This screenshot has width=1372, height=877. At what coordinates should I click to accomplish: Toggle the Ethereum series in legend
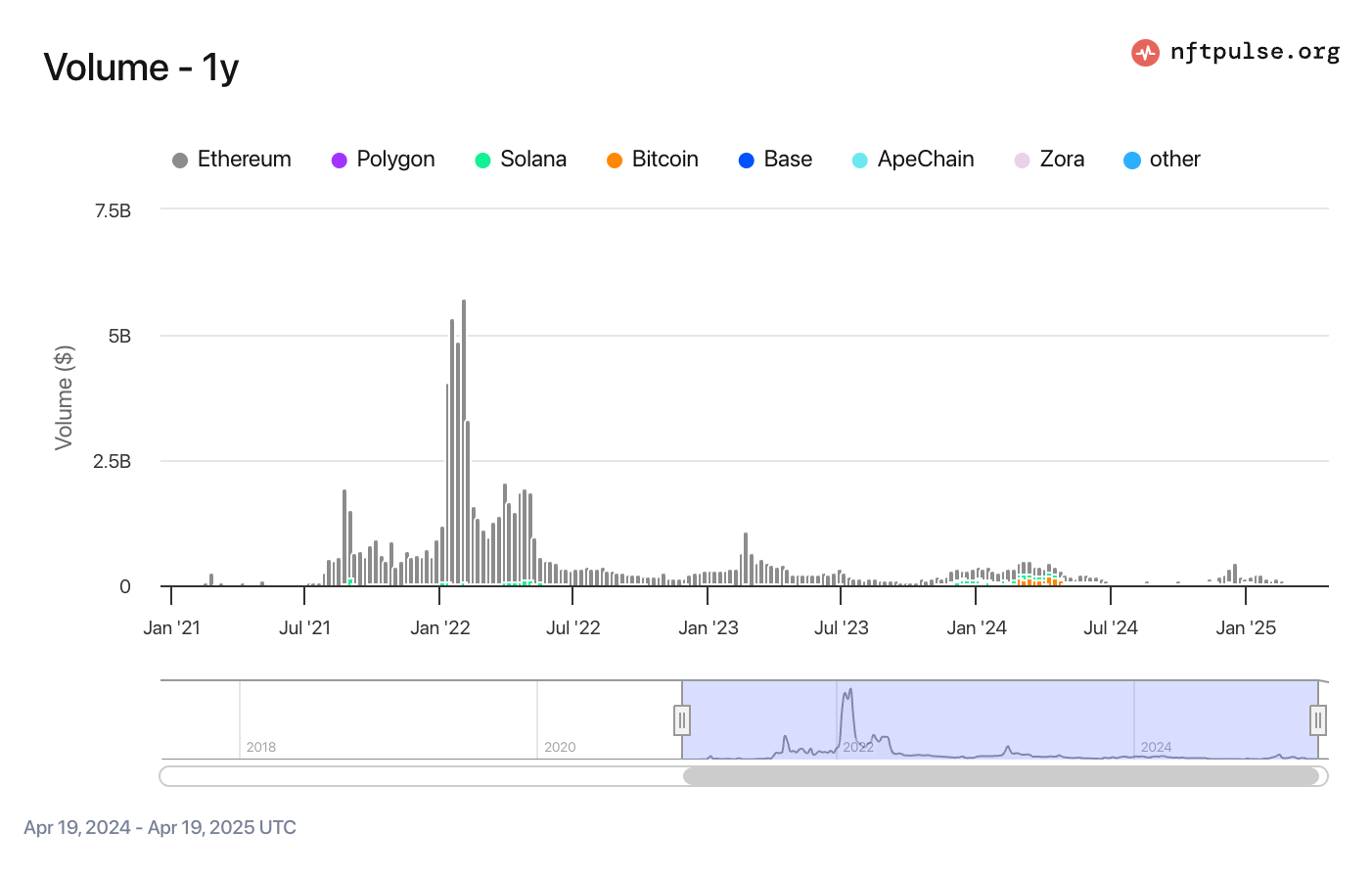(x=232, y=160)
